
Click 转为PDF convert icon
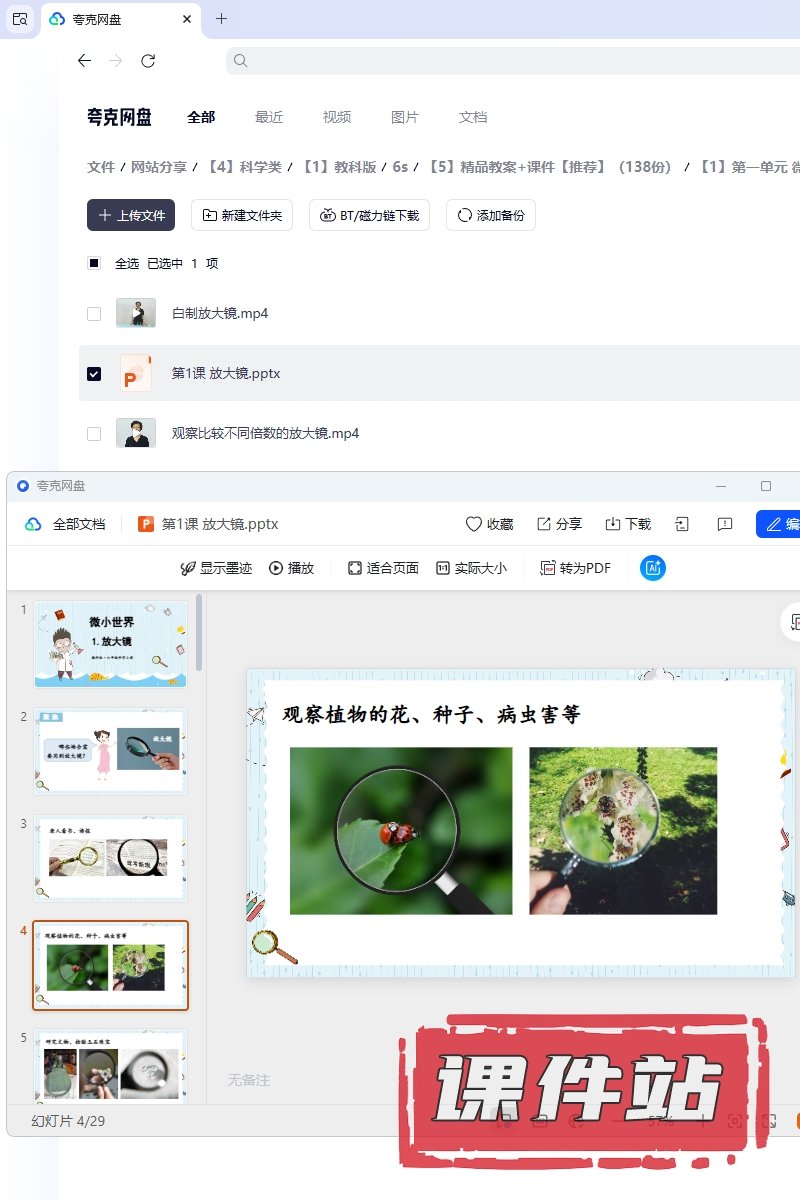pyautogui.click(x=548, y=568)
